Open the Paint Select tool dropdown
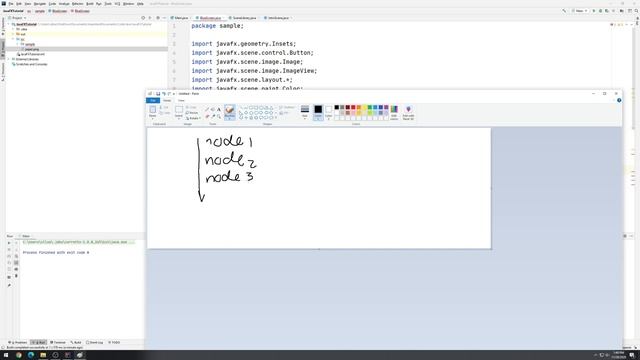The height and width of the screenshot is (360, 640). 179,118
